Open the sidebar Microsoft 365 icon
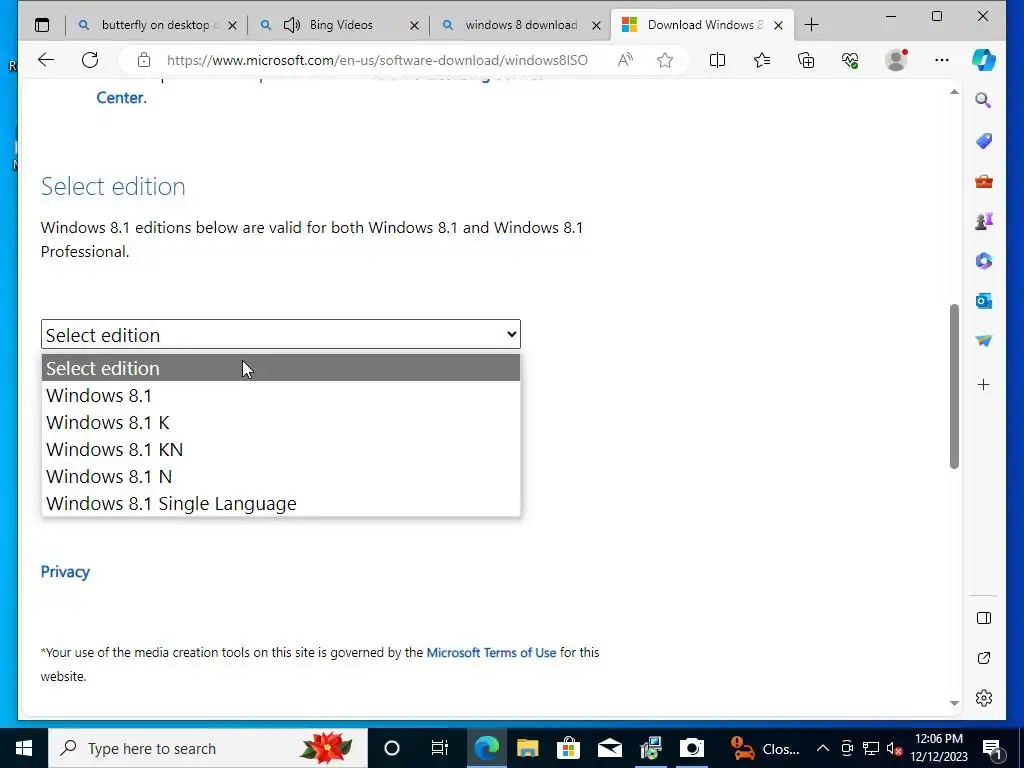The width and height of the screenshot is (1024, 768). coord(984,261)
